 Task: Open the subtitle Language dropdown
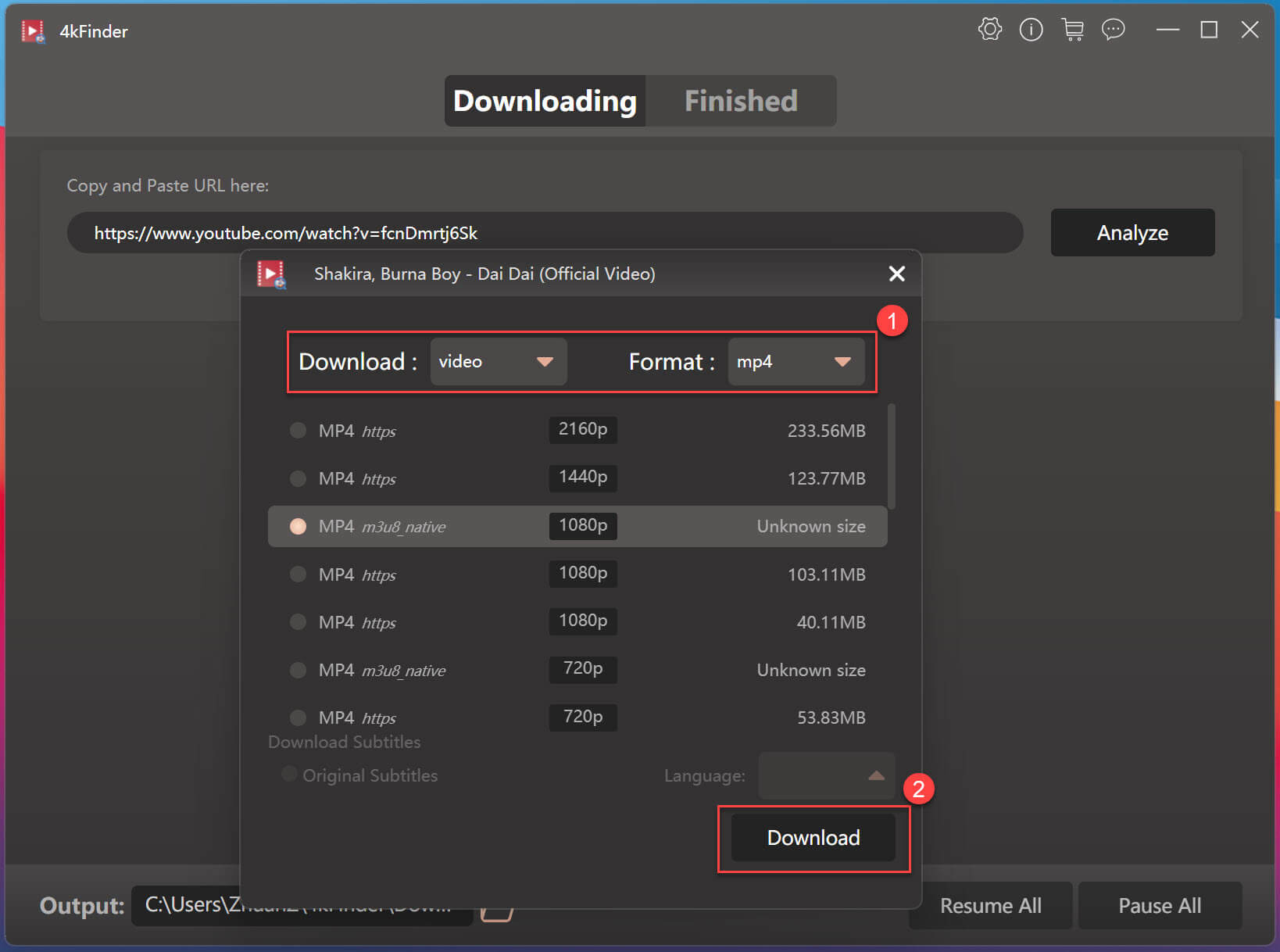(826, 775)
